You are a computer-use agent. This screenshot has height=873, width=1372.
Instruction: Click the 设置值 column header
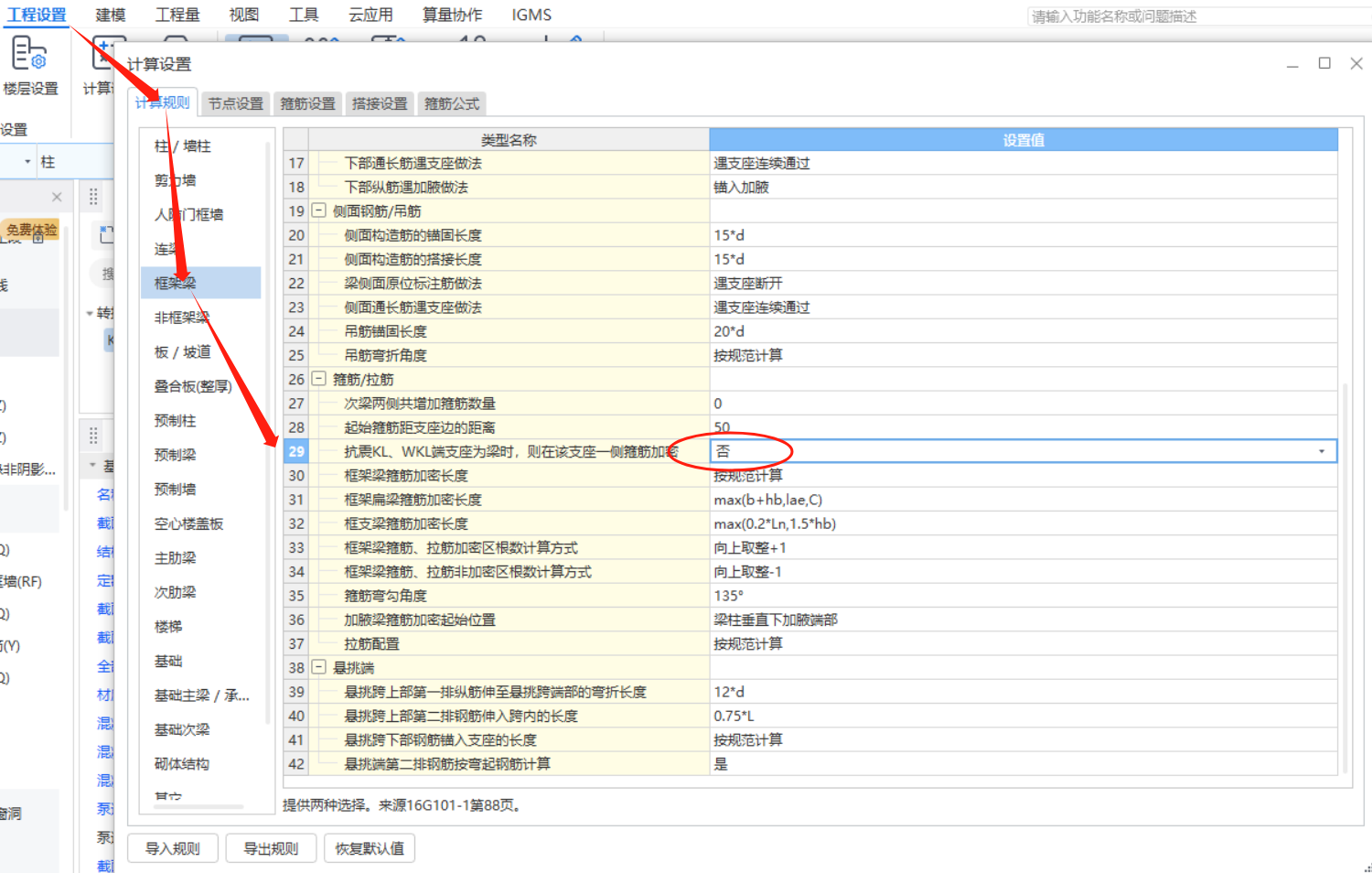coord(1024,139)
